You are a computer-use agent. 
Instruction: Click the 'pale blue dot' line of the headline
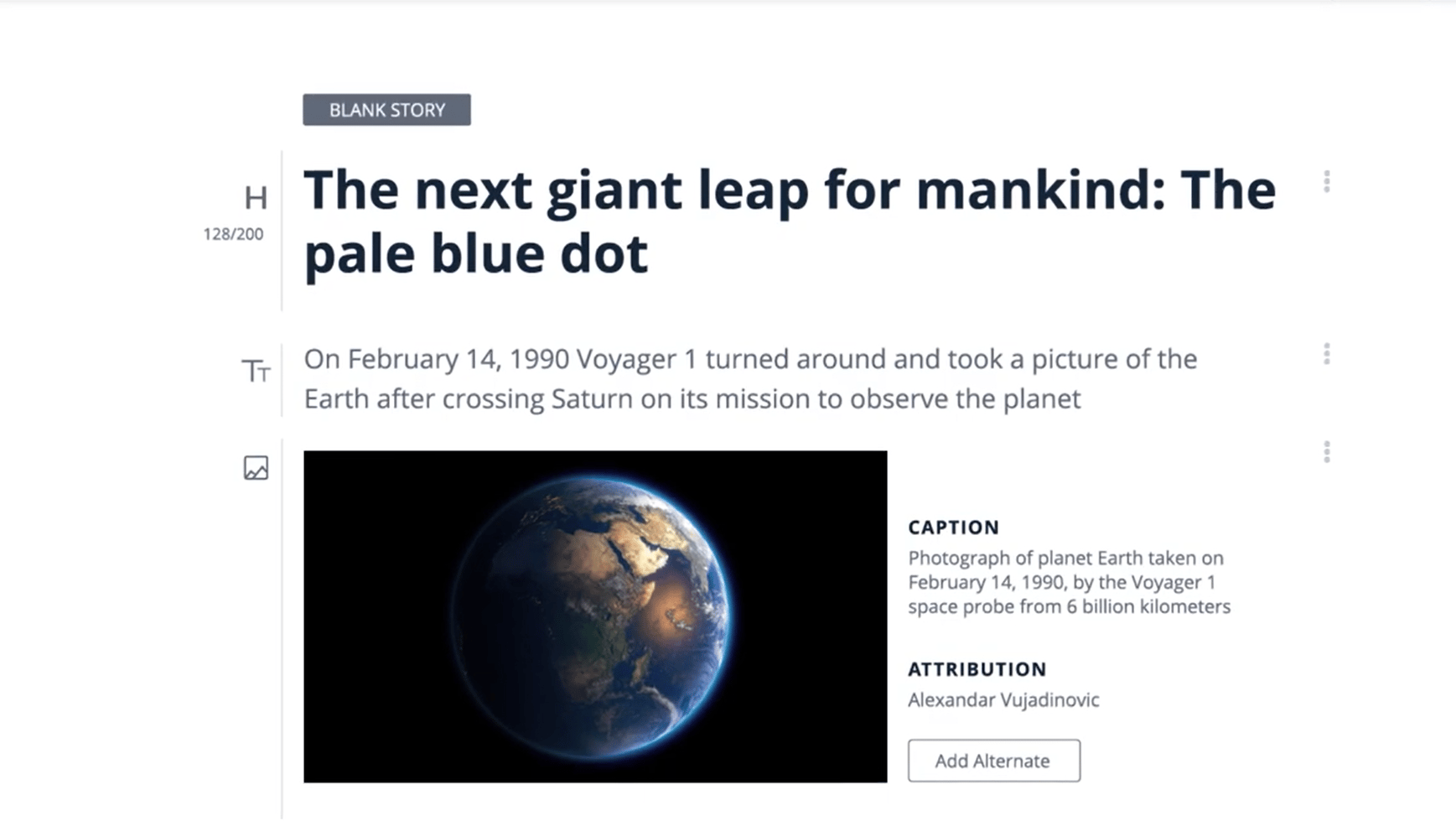476,253
